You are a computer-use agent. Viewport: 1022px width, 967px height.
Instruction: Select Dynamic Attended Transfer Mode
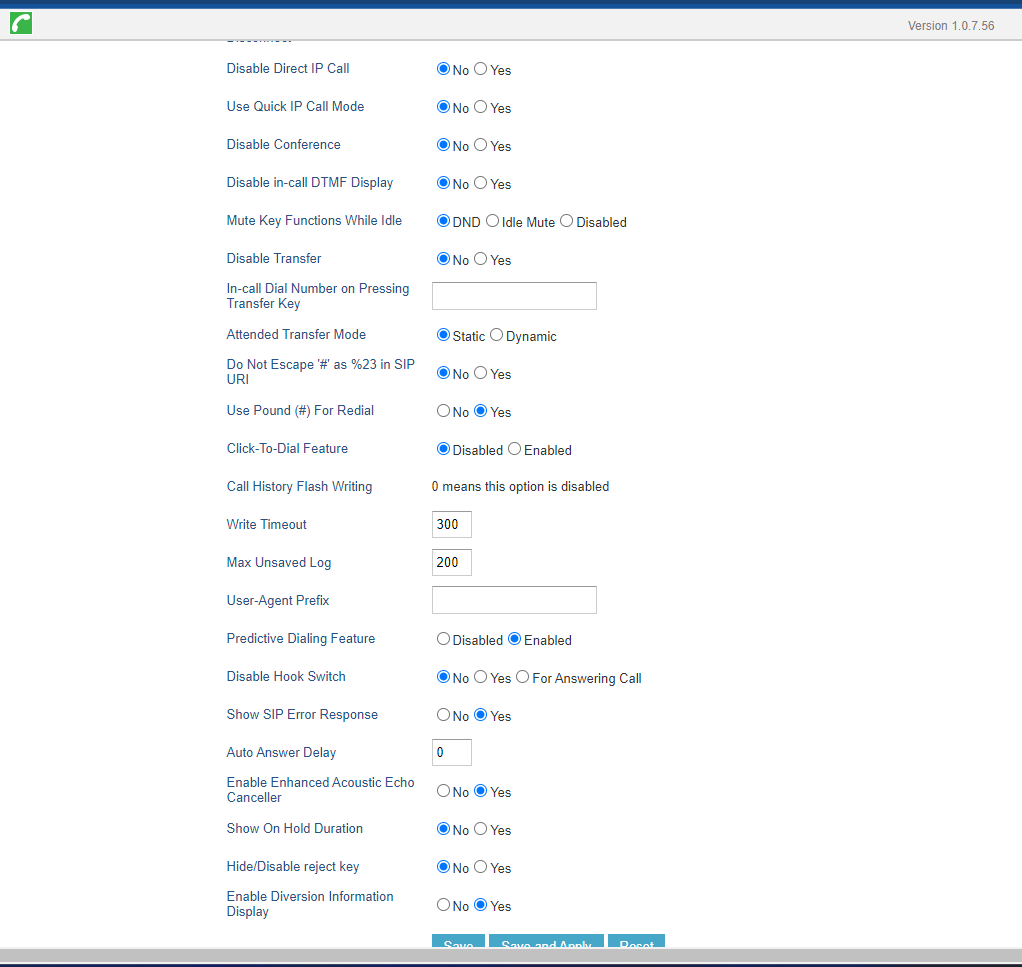point(497,336)
